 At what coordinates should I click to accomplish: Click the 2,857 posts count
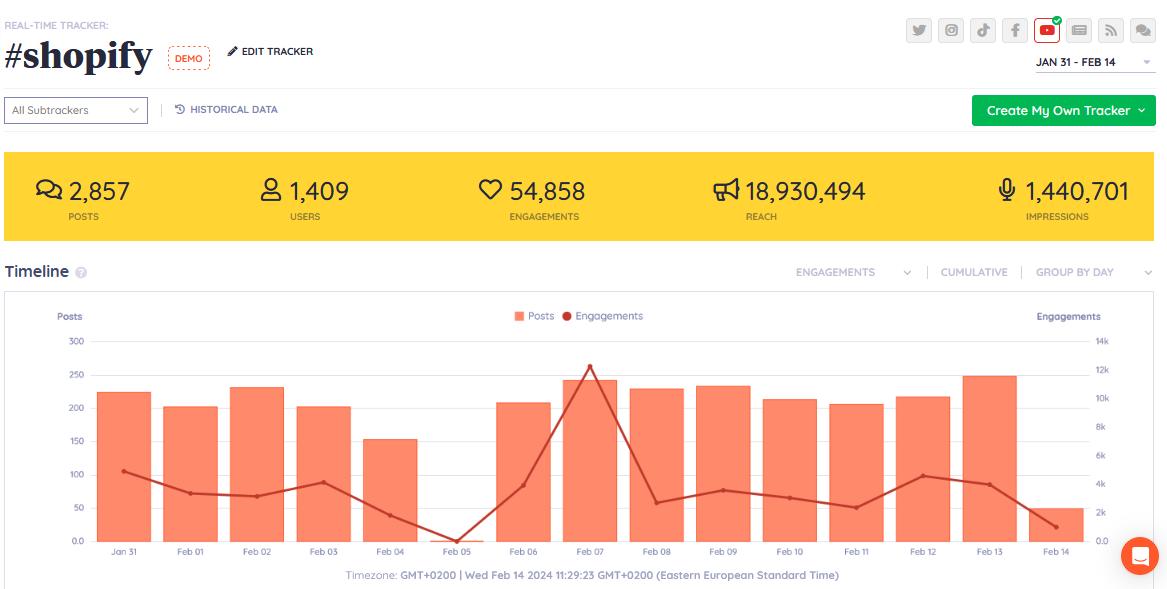point(99,191)
